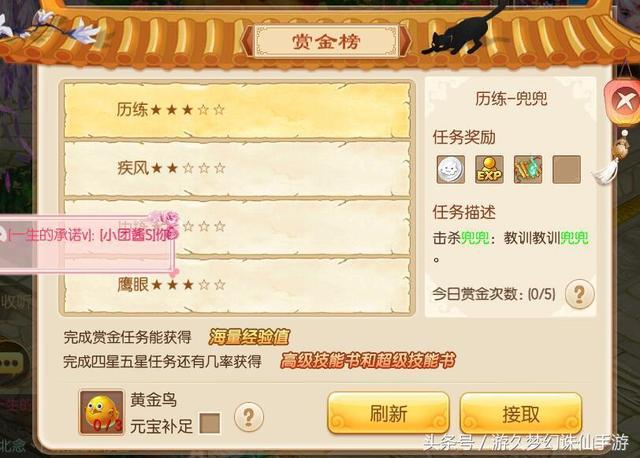The image size is (640, 458).
Task: Close the bounty board with the red X
Action: coord(623,100)
